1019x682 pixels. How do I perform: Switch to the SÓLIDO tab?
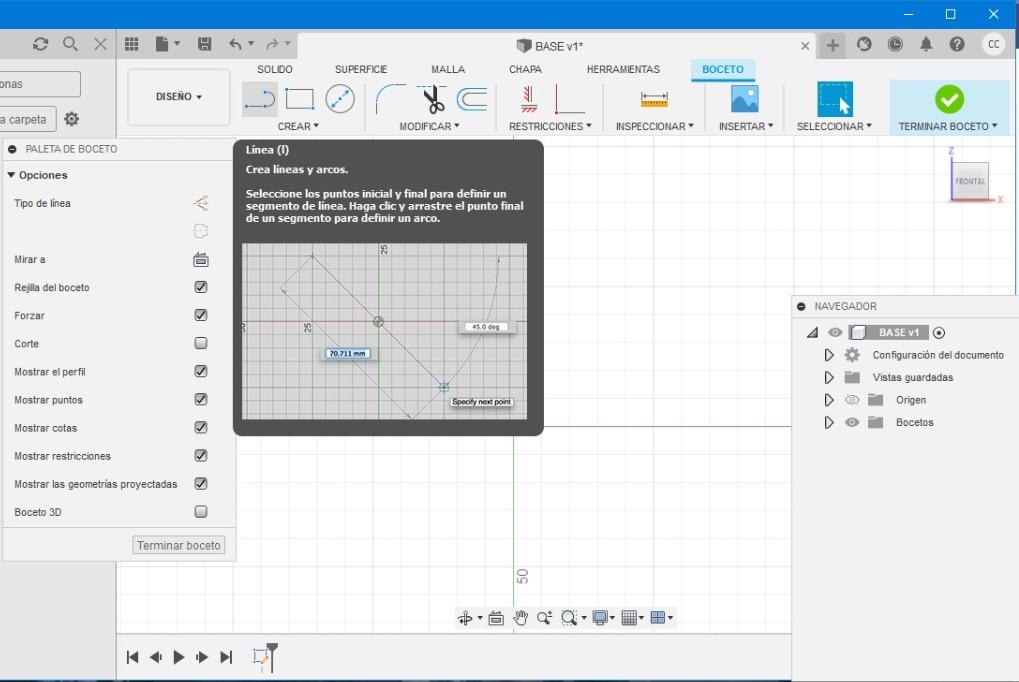pyautogui.click(x=274, y=69)
